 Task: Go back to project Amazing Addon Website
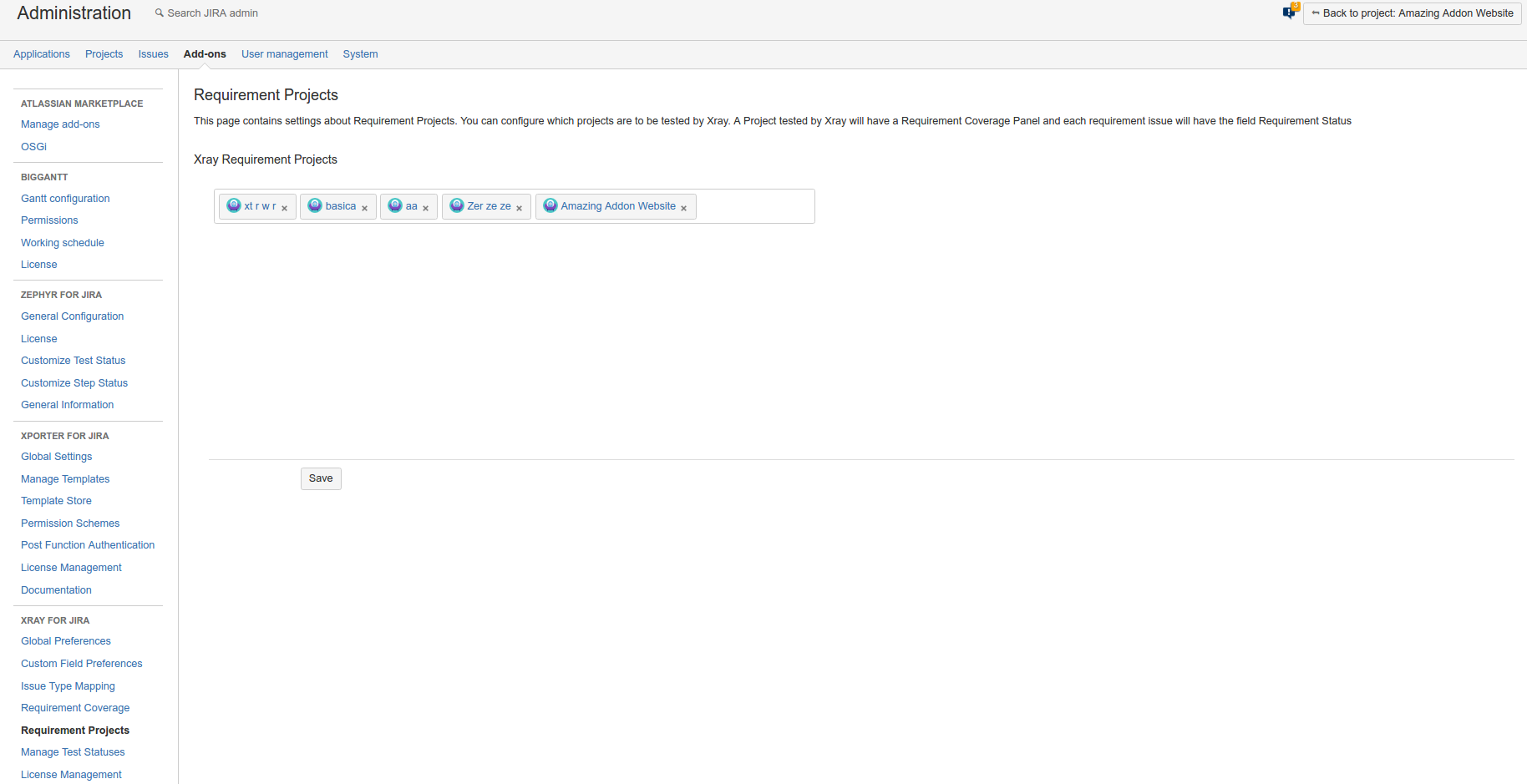[1412, 13]
